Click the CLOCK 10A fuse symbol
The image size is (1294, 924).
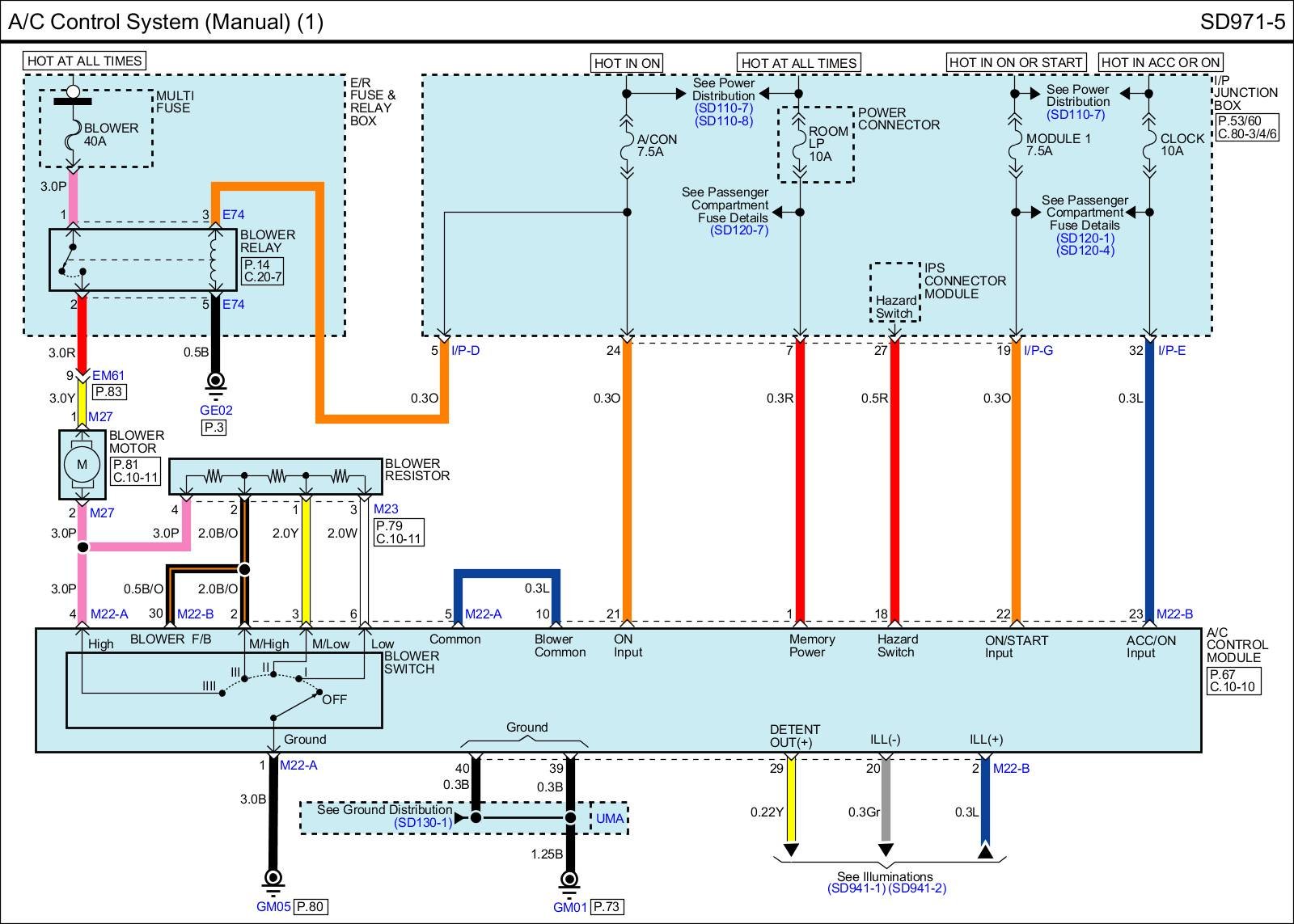click(1149, 146)
